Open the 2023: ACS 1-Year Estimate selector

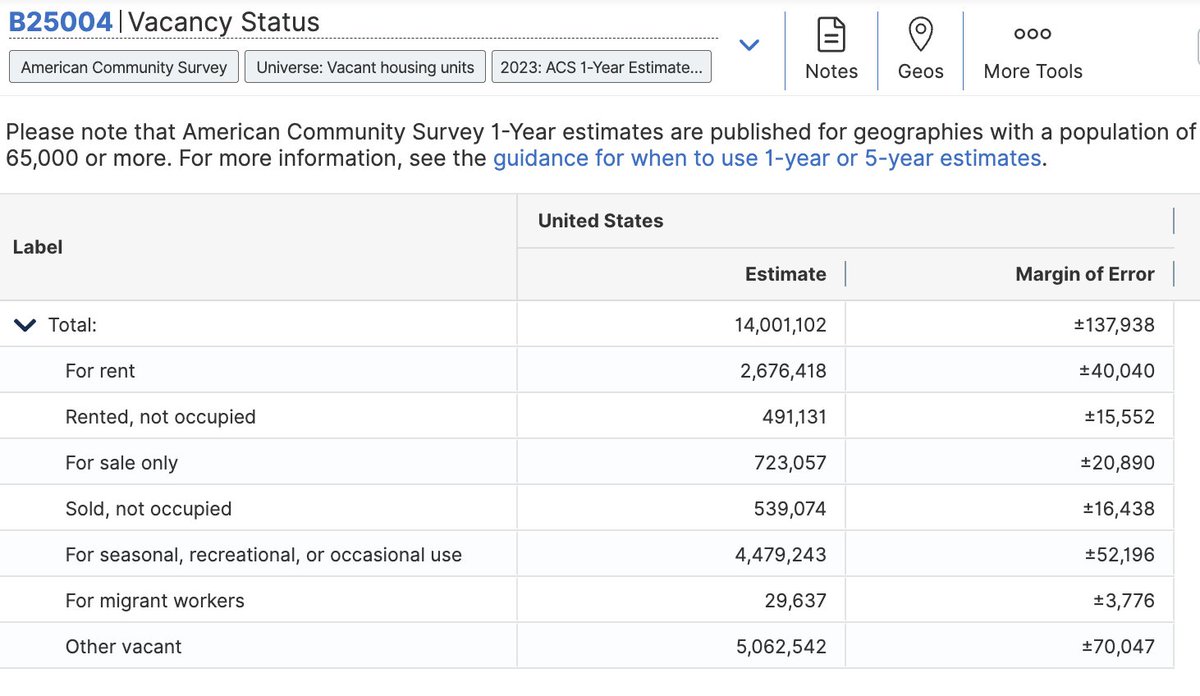(601, 67)
